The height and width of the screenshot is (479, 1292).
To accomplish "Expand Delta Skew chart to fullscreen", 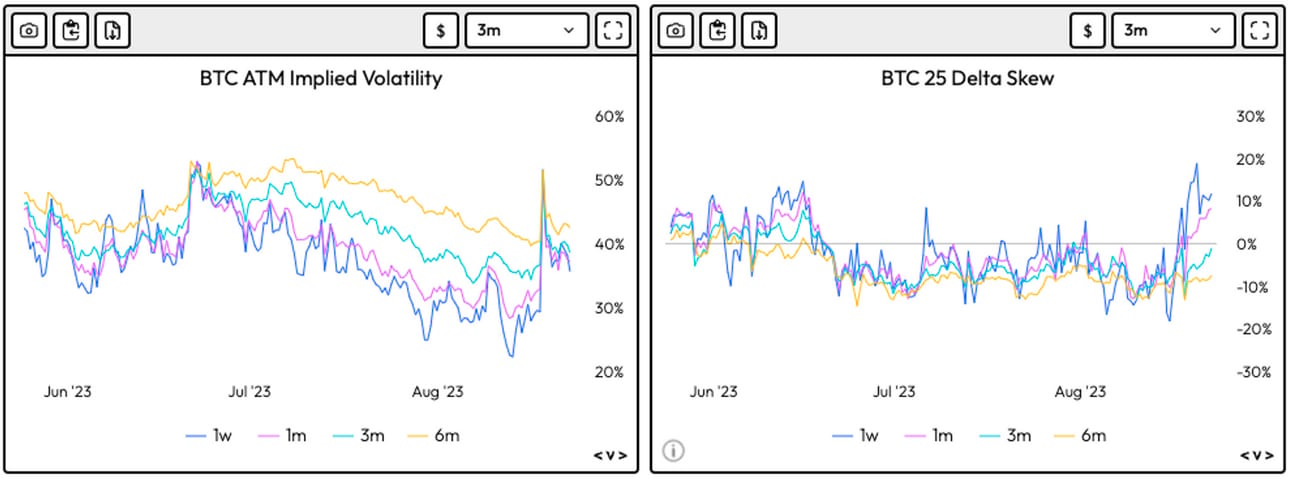I will coord(1261,30).
